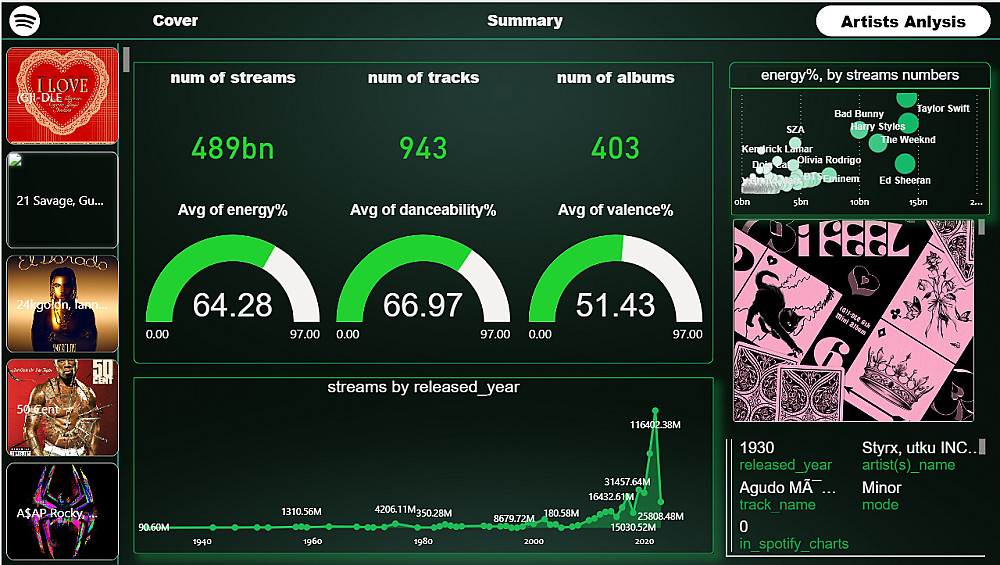Click the Ed Sheeran scatter bubble

pos(904,164)
